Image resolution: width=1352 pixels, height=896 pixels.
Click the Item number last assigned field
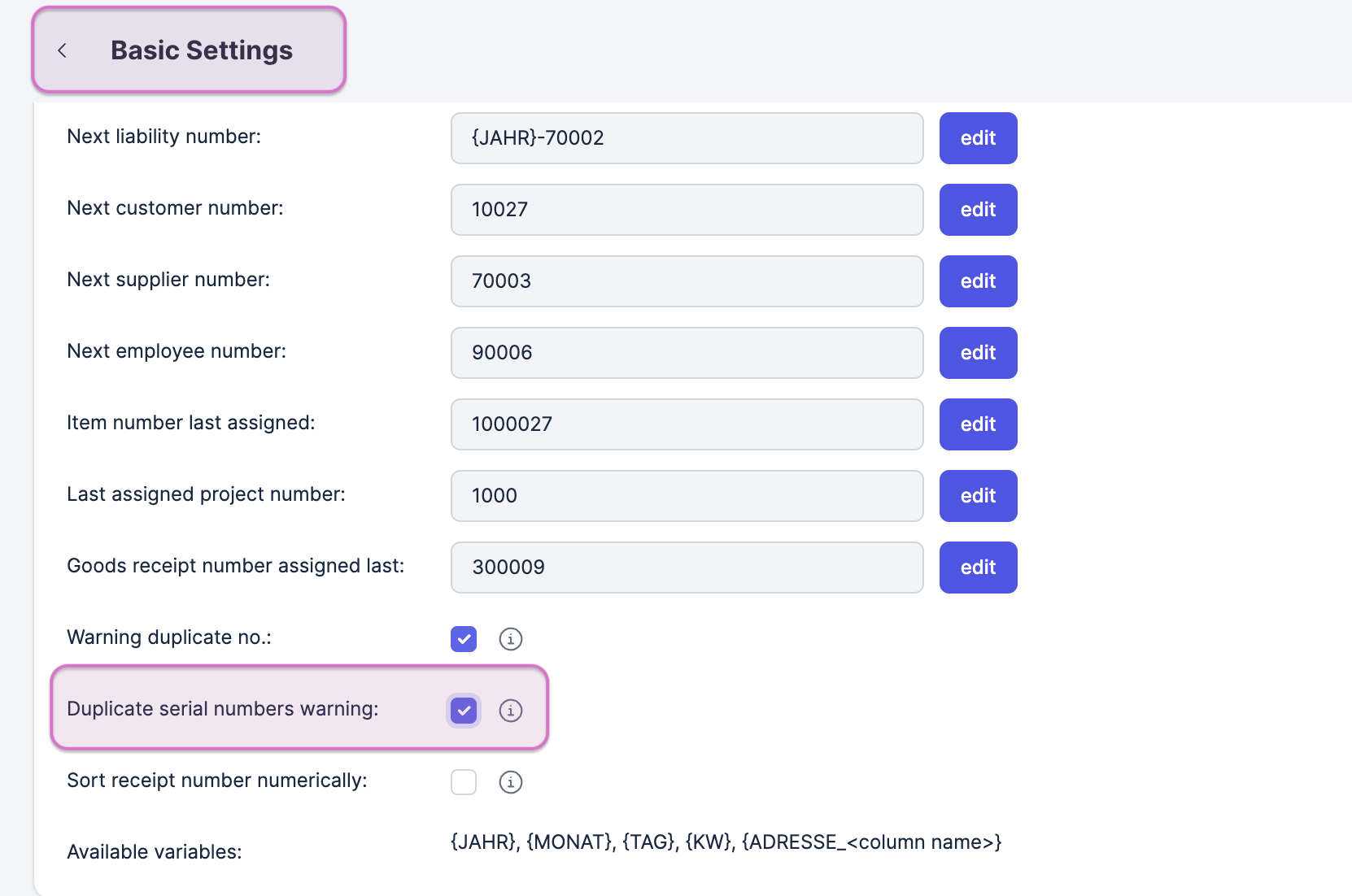click(687, 424)
